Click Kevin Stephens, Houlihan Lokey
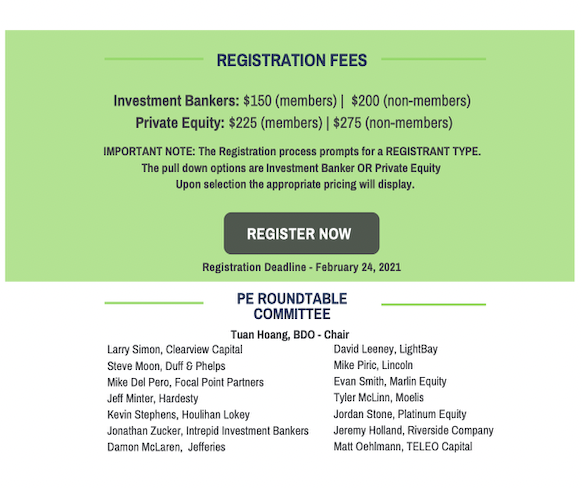This screenshot has width=582, height=488. coord(179,415)
